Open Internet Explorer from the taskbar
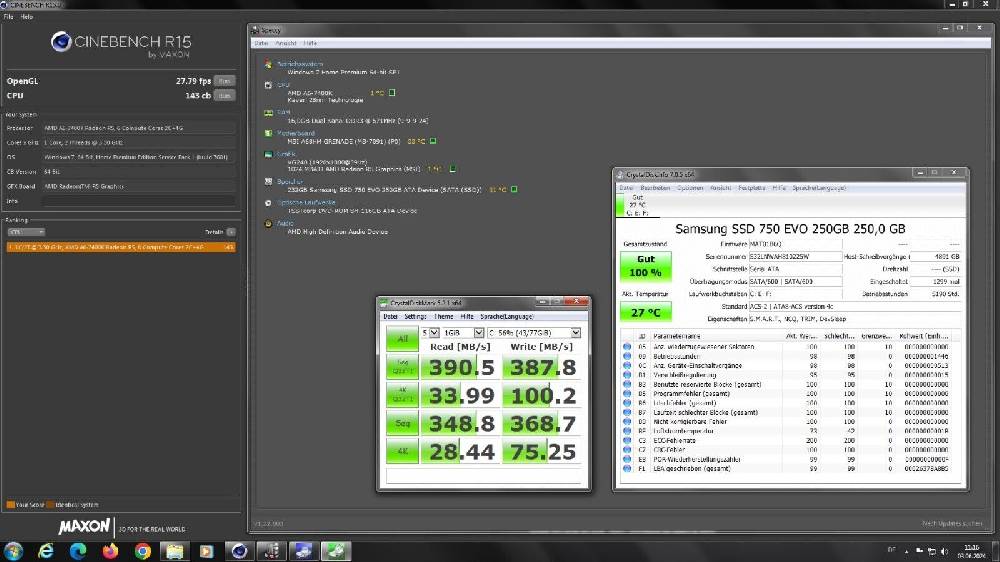Image resolution: width=1000 pixels, height=562 pixels. pyautogui.click(x=46, y=551)
